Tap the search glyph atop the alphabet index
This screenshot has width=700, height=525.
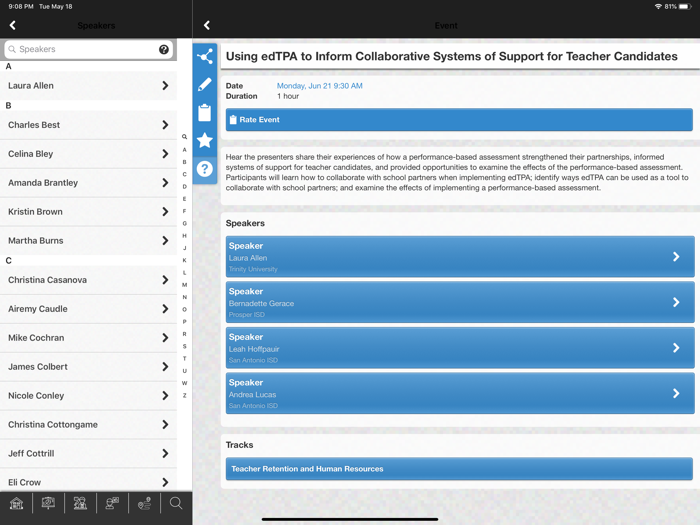(184, 137)
